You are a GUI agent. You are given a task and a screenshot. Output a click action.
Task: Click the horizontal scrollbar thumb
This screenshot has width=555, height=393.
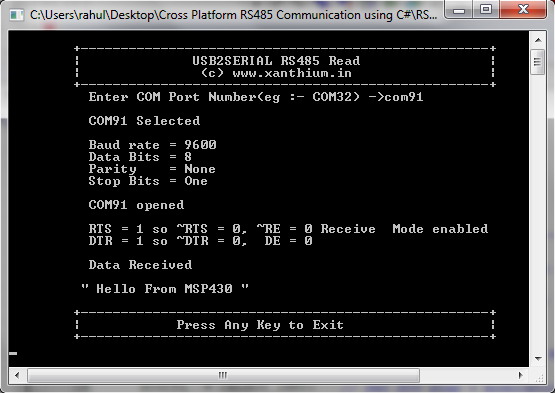pos(223,375)
